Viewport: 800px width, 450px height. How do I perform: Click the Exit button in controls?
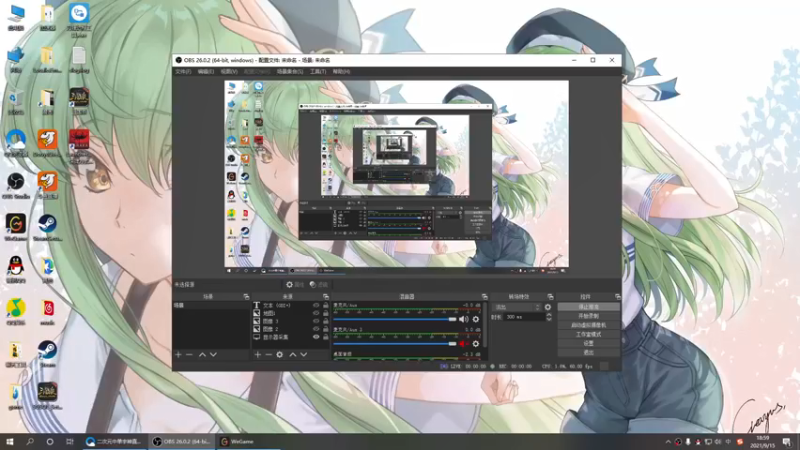coord(588,353)
